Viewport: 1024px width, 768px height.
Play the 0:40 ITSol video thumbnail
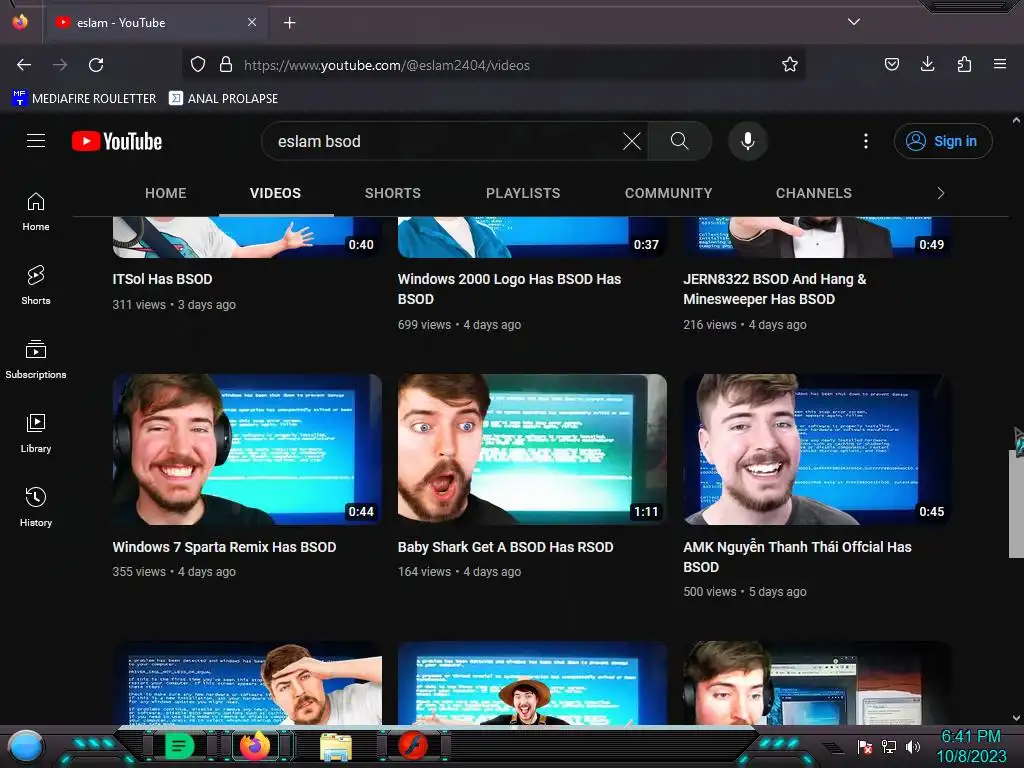pyautogui.click(x=248, y=237)
